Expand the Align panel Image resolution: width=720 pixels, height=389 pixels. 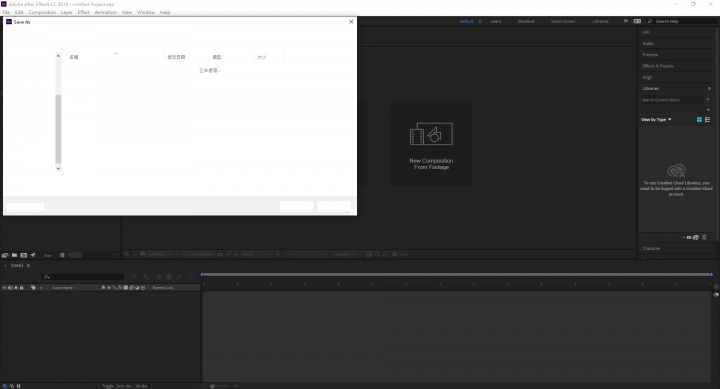647,77
